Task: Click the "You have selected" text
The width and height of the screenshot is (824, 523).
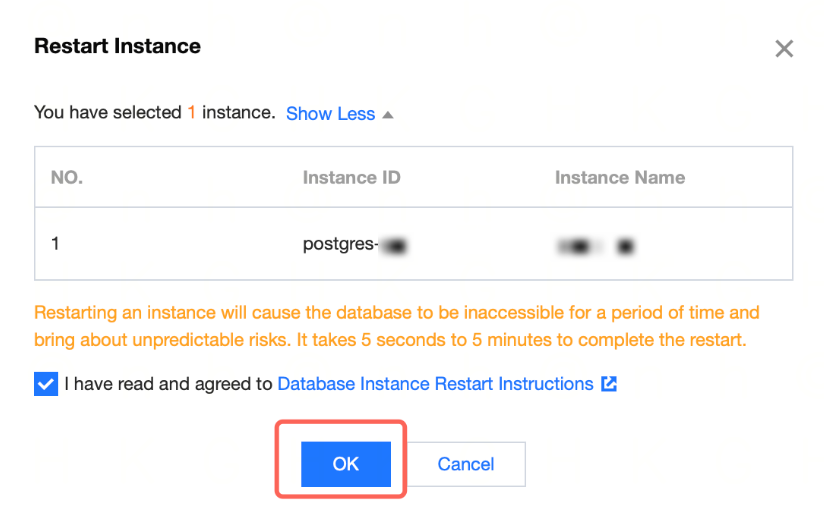Action: coord(107,113)
